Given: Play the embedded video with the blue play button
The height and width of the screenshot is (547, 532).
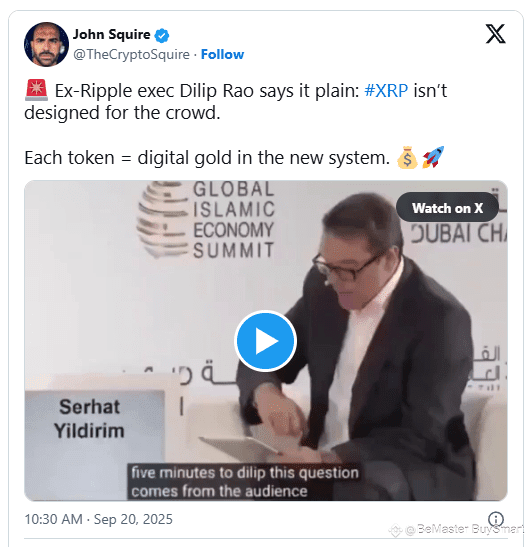Looking at the screenshot, I should 265,340.
